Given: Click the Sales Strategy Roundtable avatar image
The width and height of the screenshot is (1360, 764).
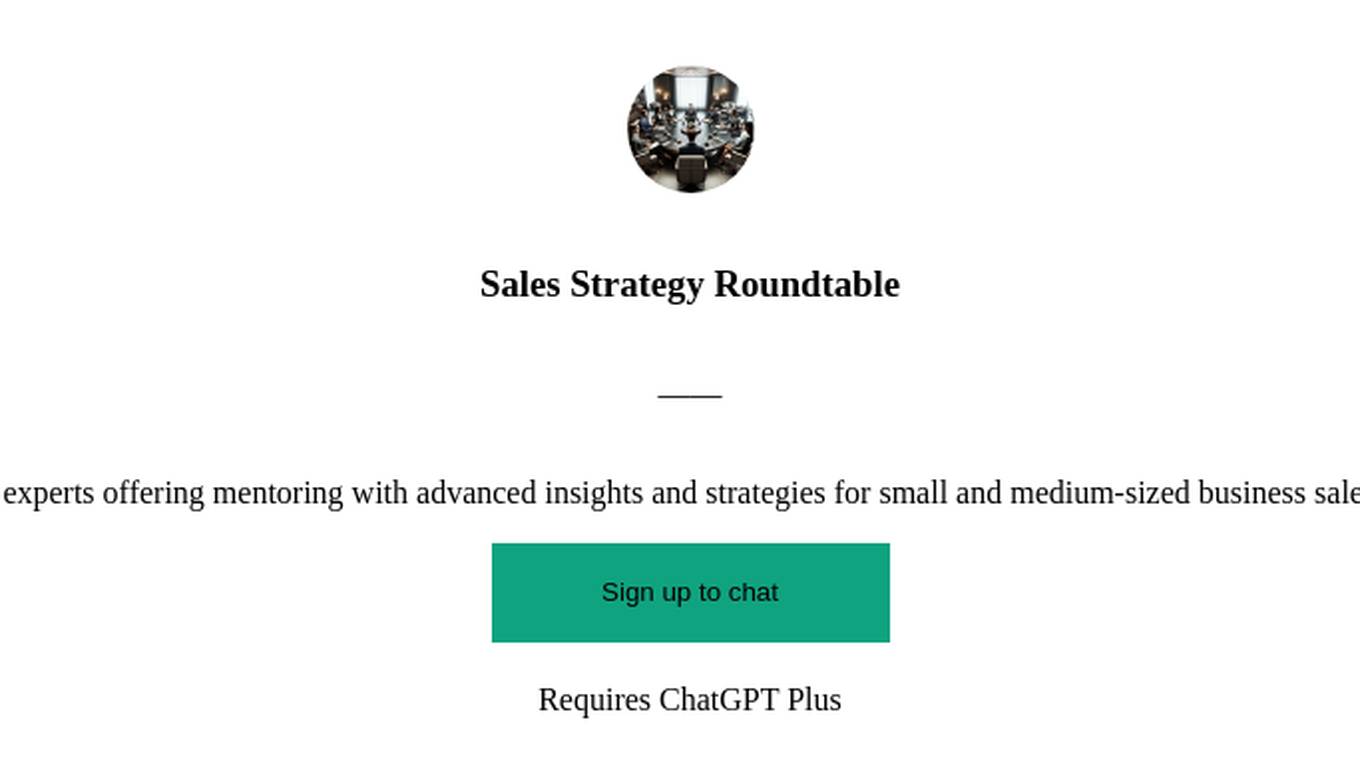Looking at the screenshot, I should [x=690, y=129].
